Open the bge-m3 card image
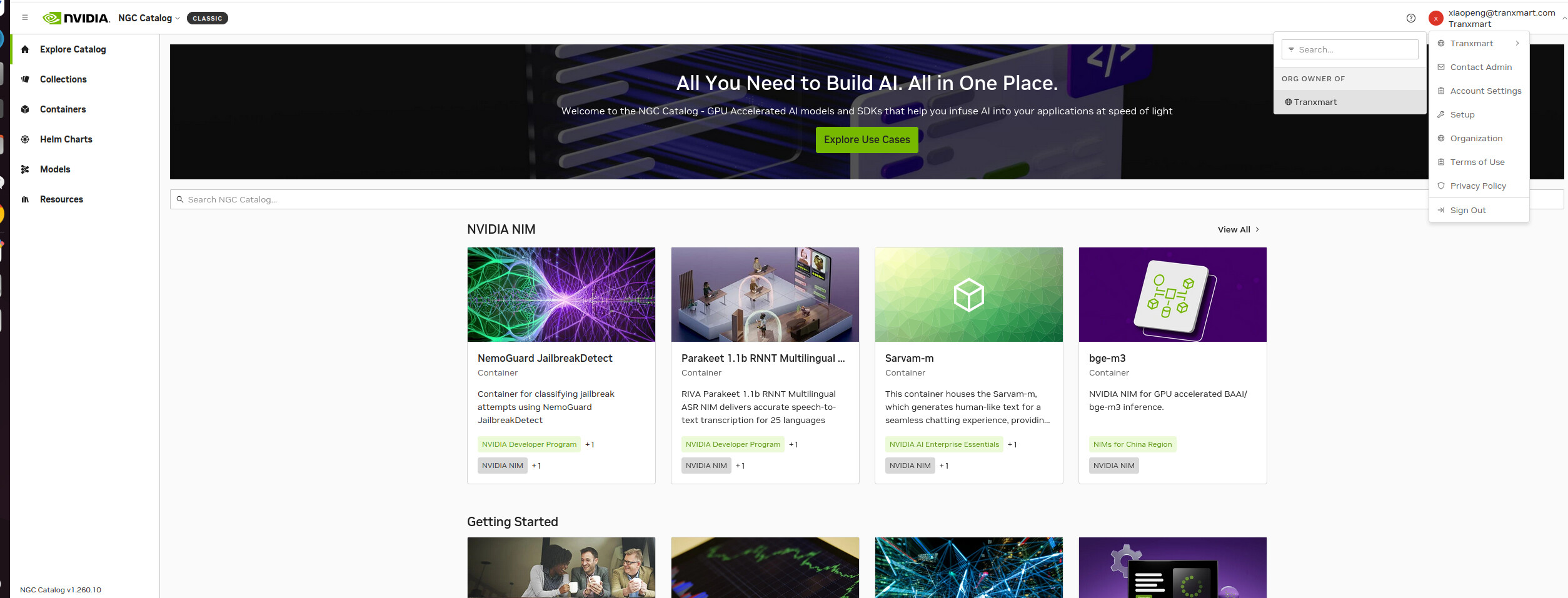 (x=1173, y=294)
